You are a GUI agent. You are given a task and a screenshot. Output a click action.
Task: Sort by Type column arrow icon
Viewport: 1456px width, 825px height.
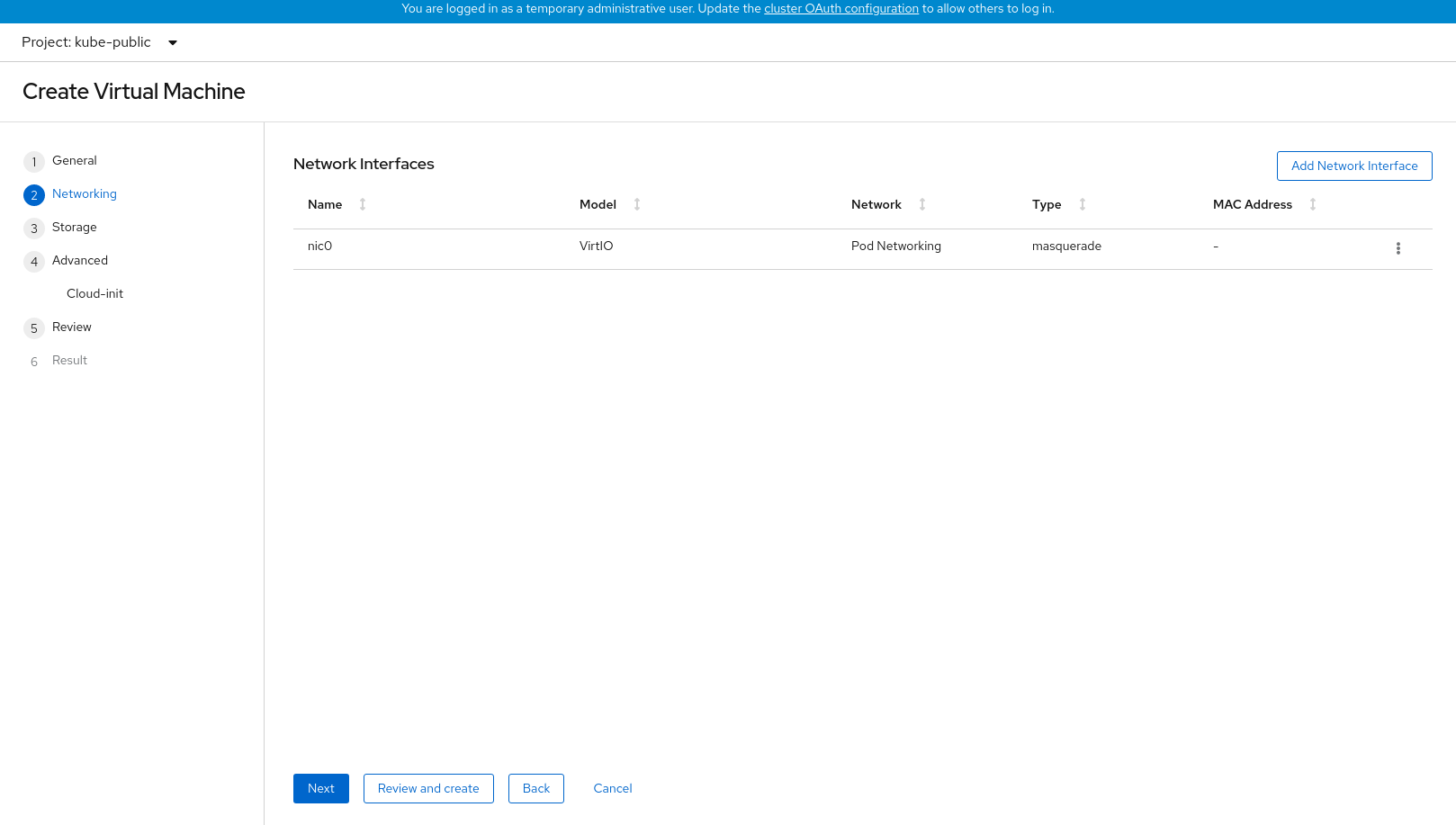1083,204
